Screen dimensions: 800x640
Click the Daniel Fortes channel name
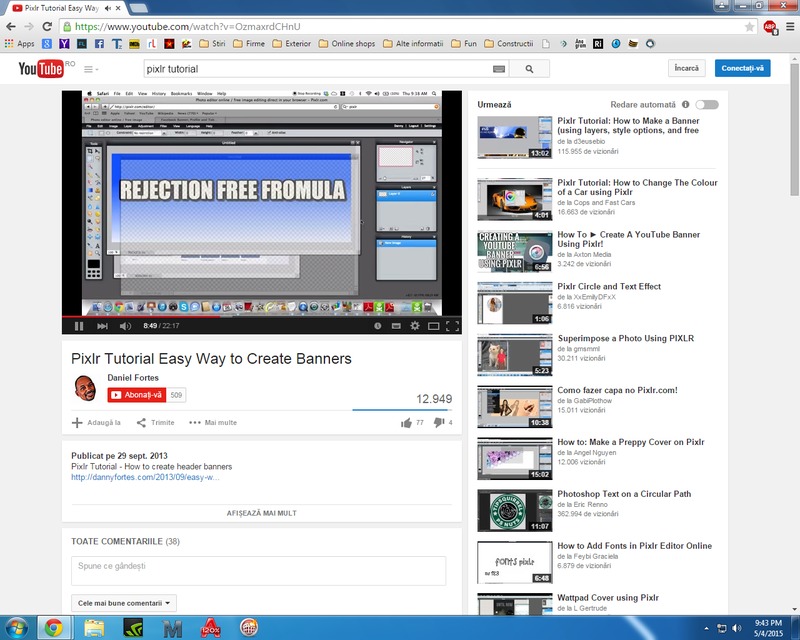[133, 378]
